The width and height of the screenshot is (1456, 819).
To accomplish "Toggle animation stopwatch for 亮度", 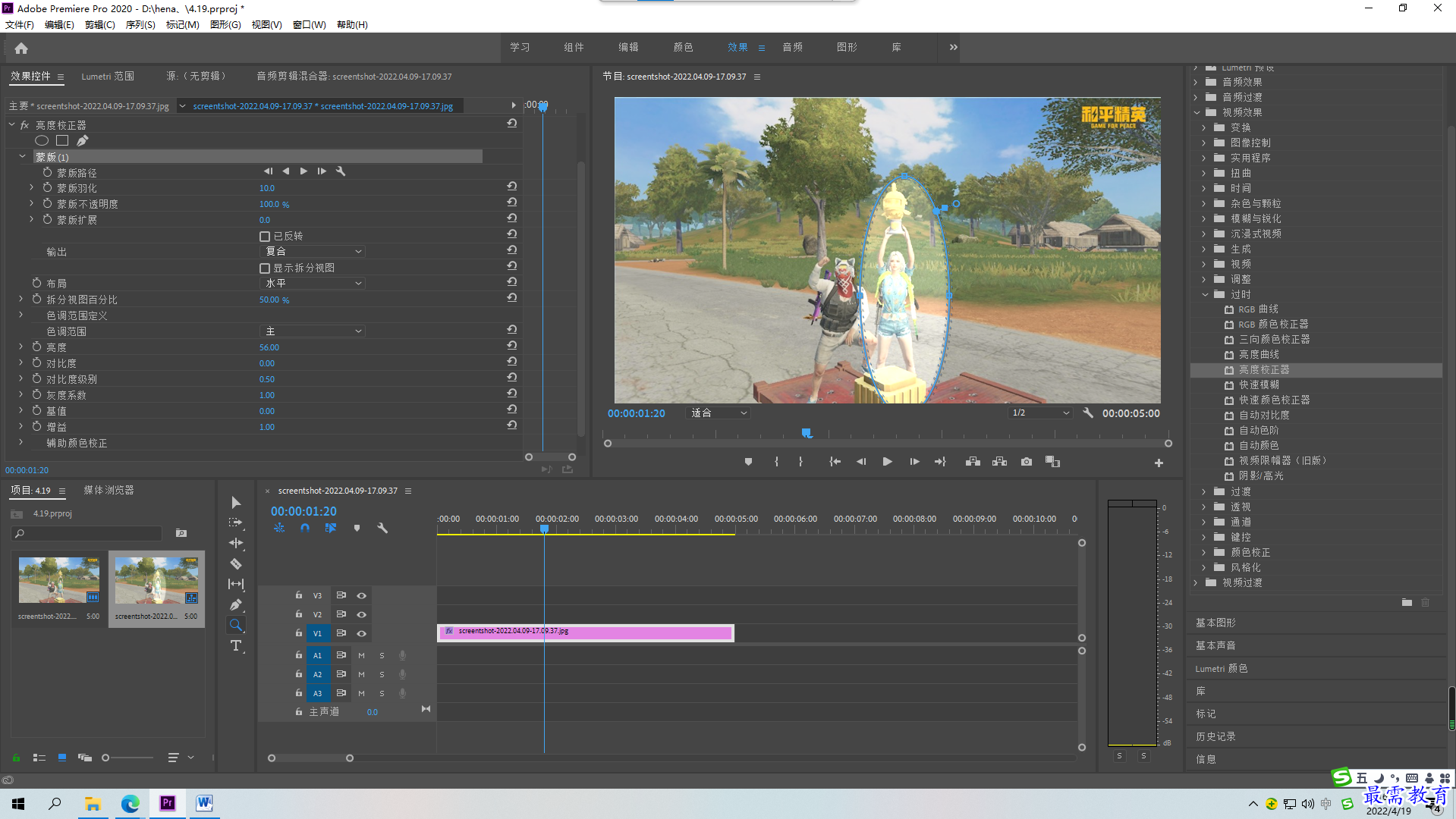I will [36, 347].
